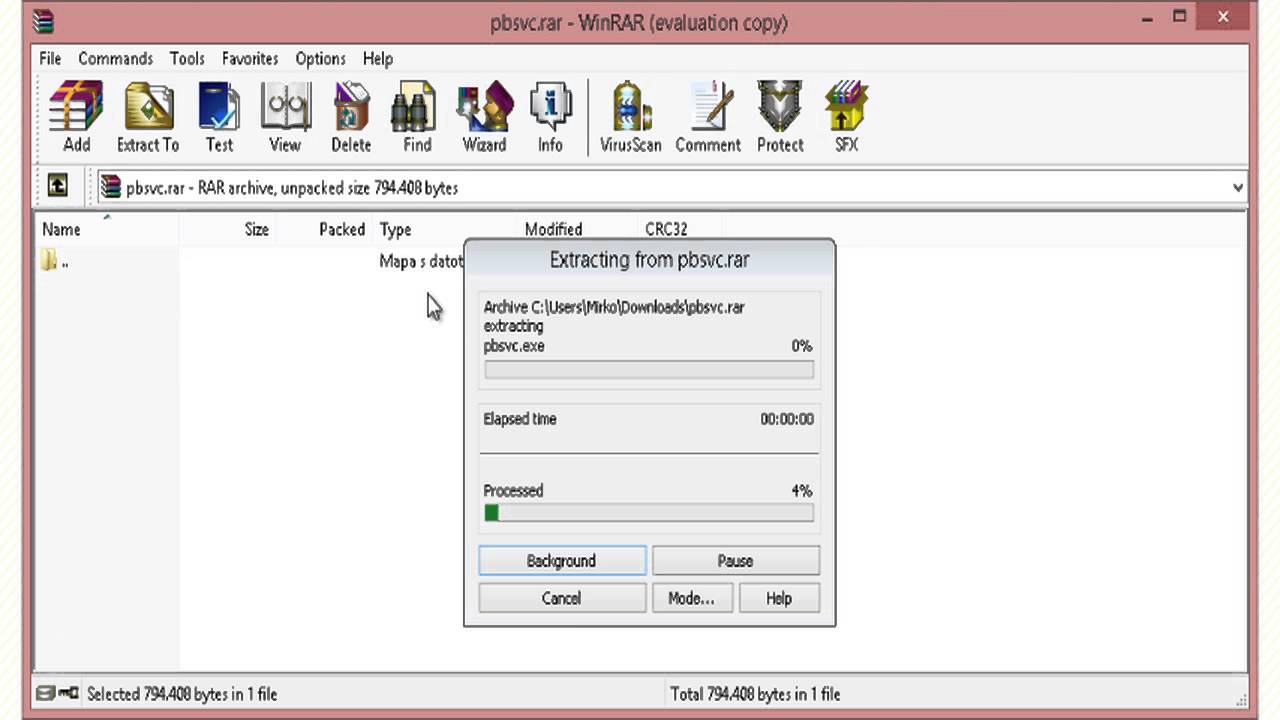Click the 'Extracting from pbsvc.rar' dialog title

pos(649,259)
